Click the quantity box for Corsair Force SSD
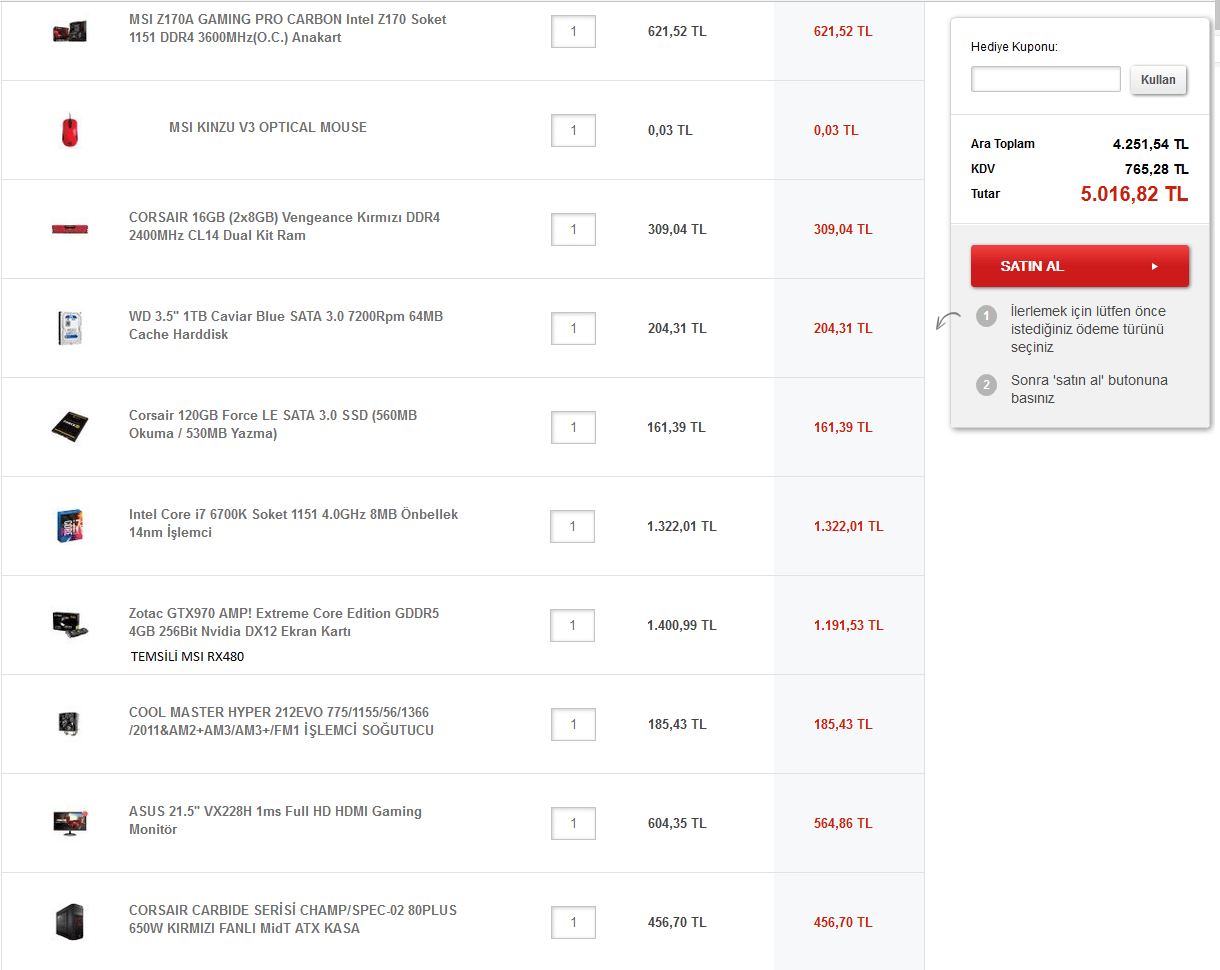Screen dimensions: 1220x970 tap(573, 427)
